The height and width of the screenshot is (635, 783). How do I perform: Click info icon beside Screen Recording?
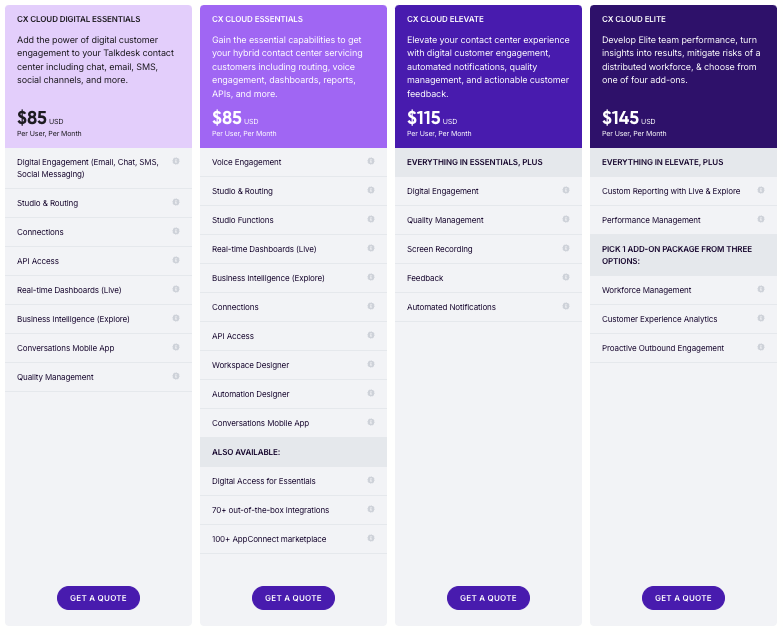566,248
